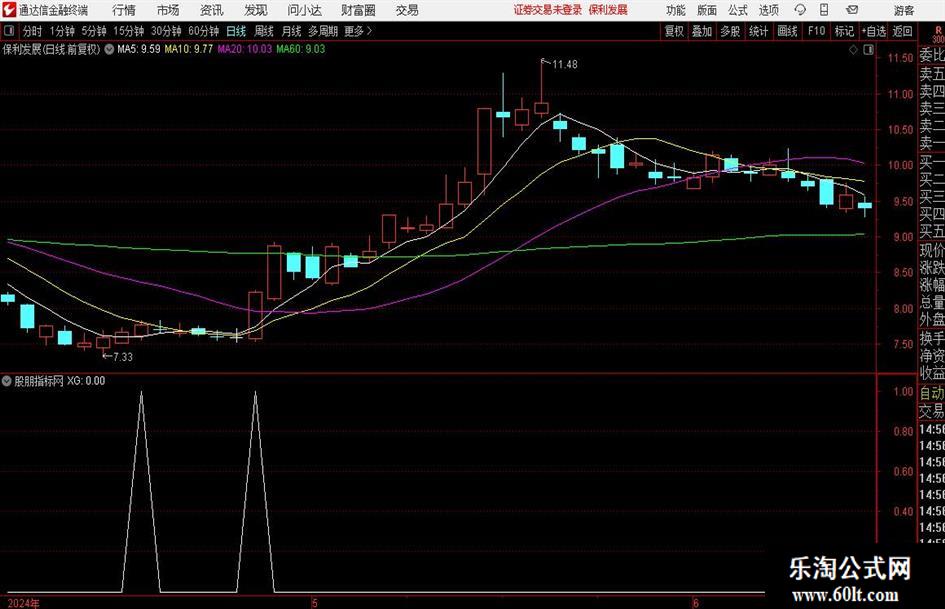Switch to the 分时 chart tab

point(32,31)
